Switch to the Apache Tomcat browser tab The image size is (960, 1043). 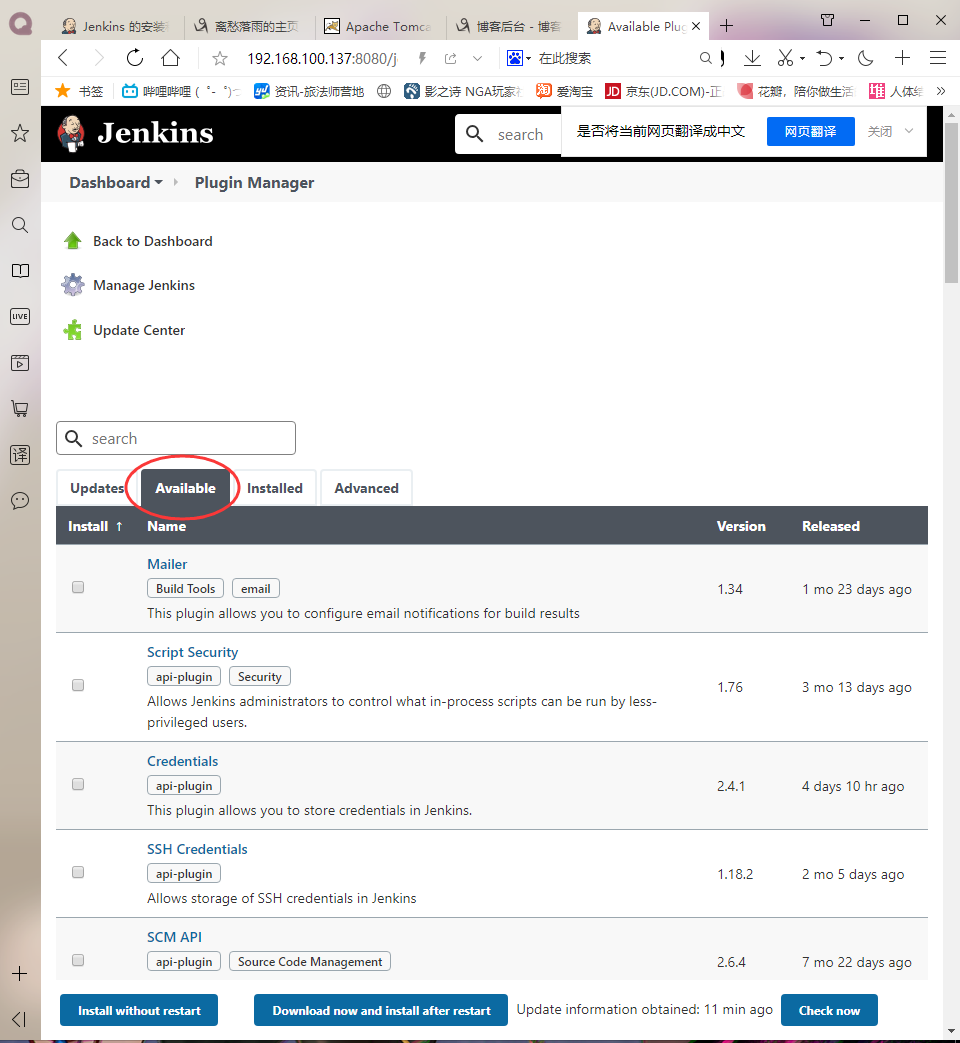[x=379, y=26]
